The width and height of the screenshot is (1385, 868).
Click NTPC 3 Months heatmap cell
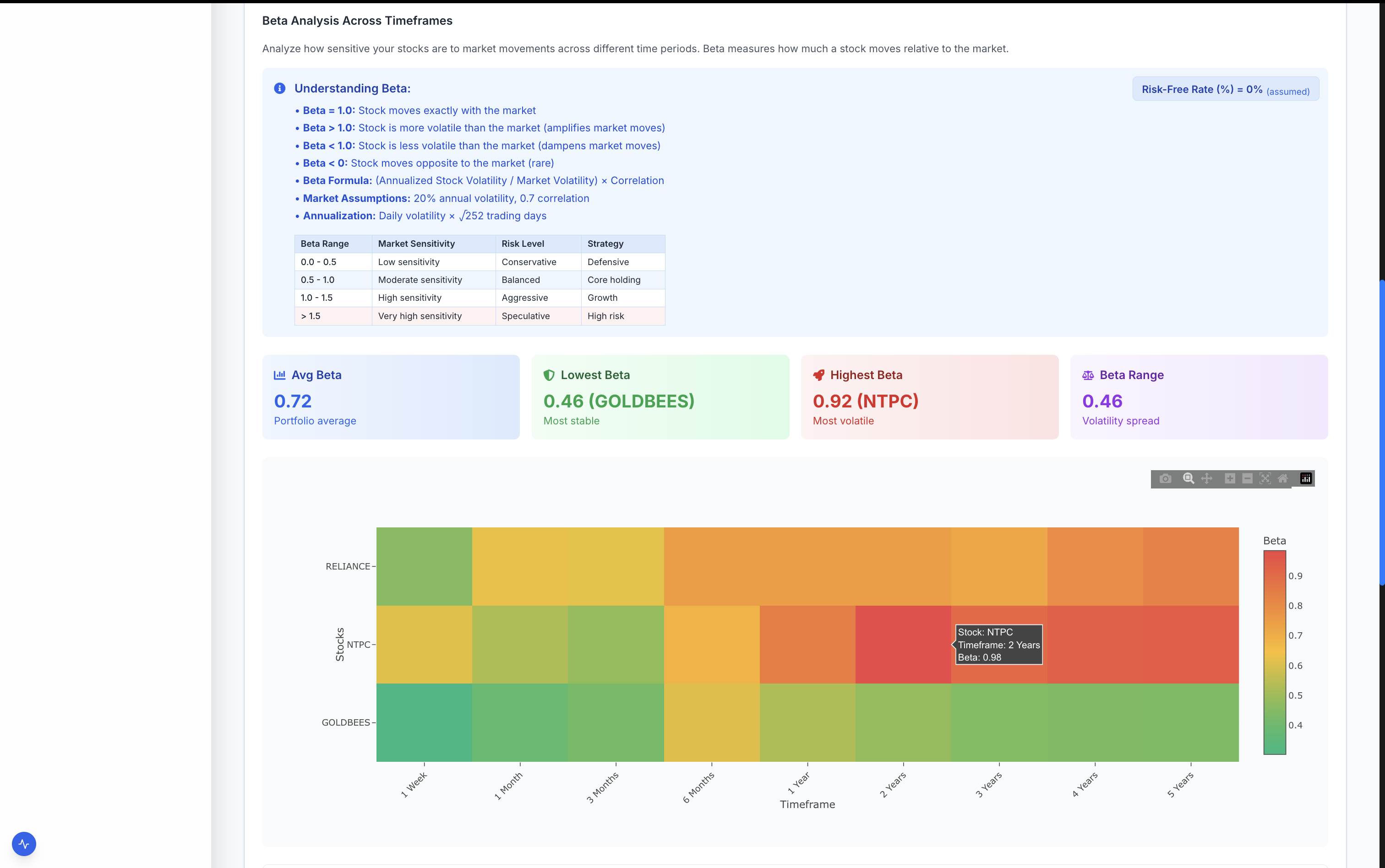(616, 644)
